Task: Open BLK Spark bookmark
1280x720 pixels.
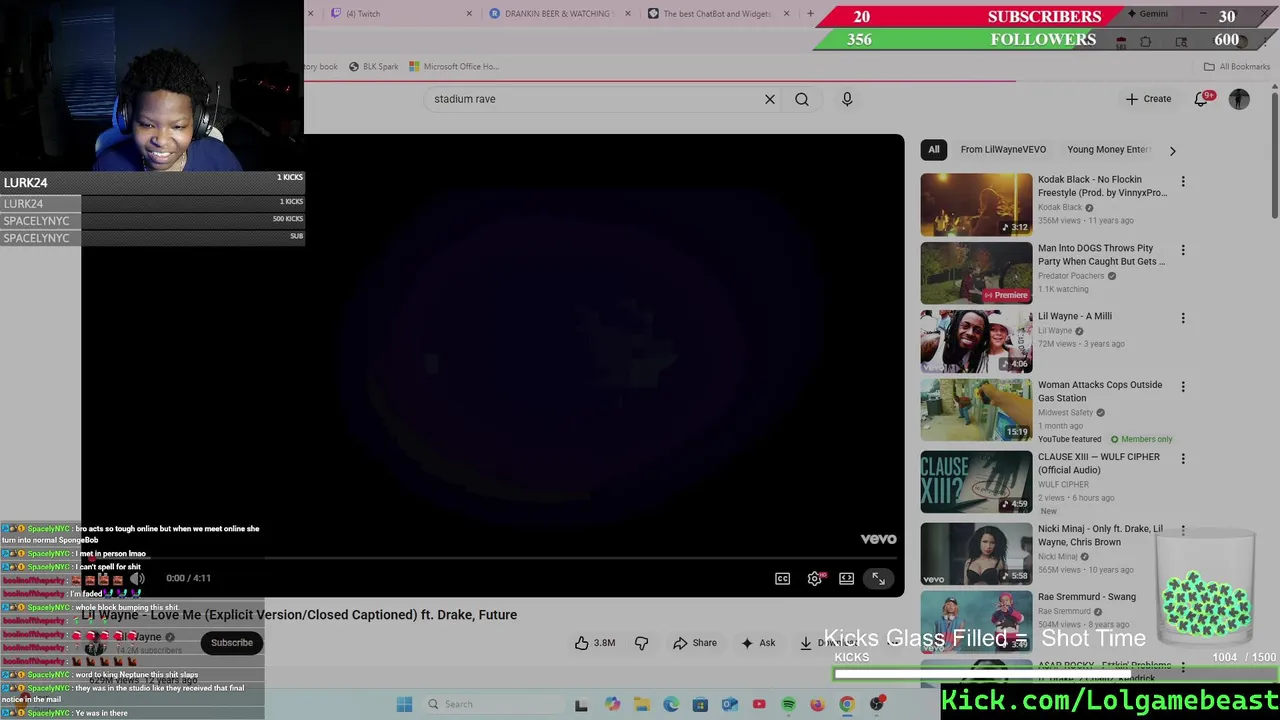Action: click(373, 67)
